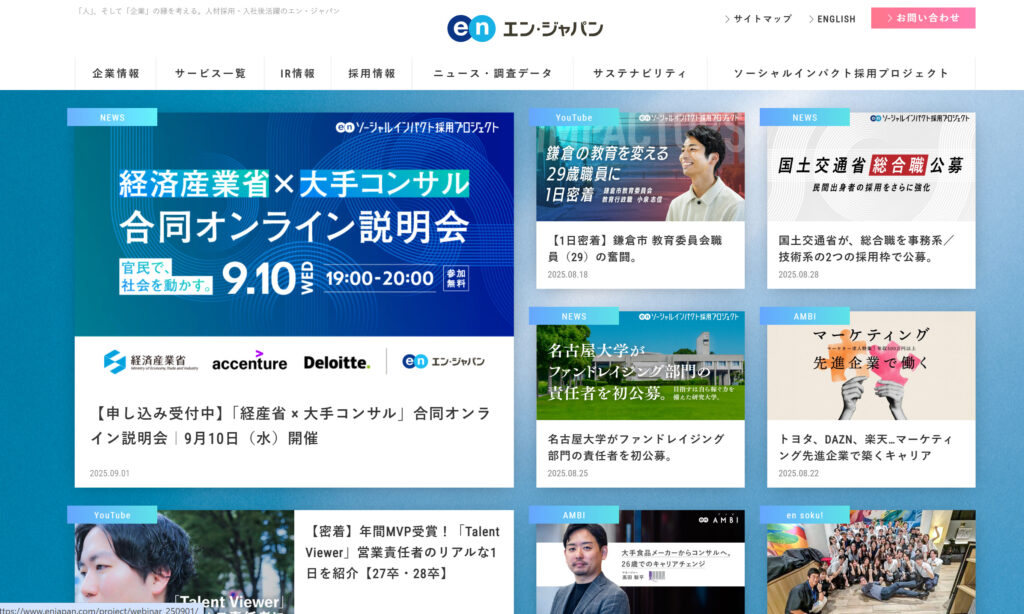Click the NEWS tag on 国土交通省 card
The width and height of the screenshot is (1024, 614).
(x=805, y=118)
